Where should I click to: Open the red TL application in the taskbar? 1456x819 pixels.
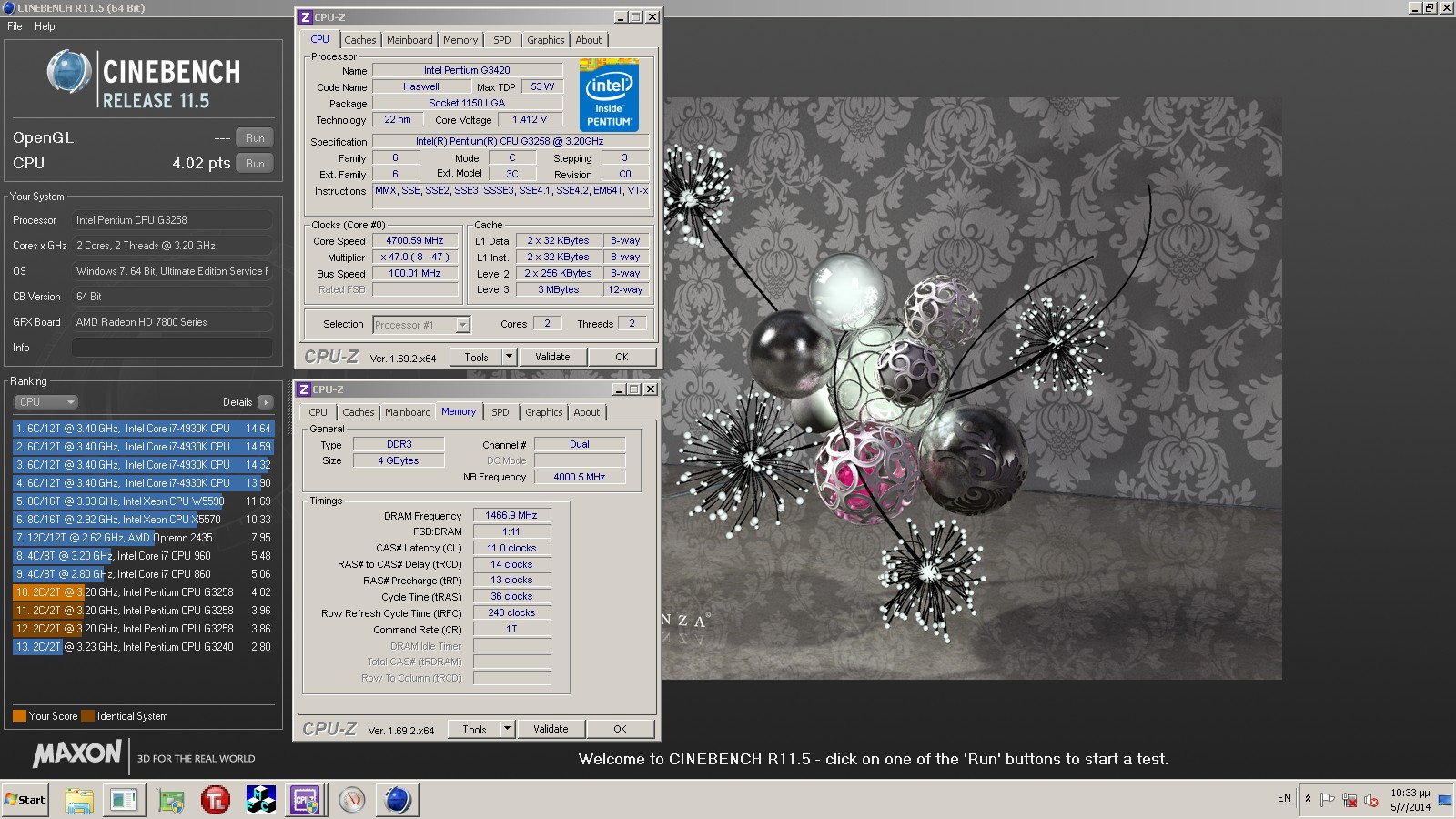(x=216, y=800)
